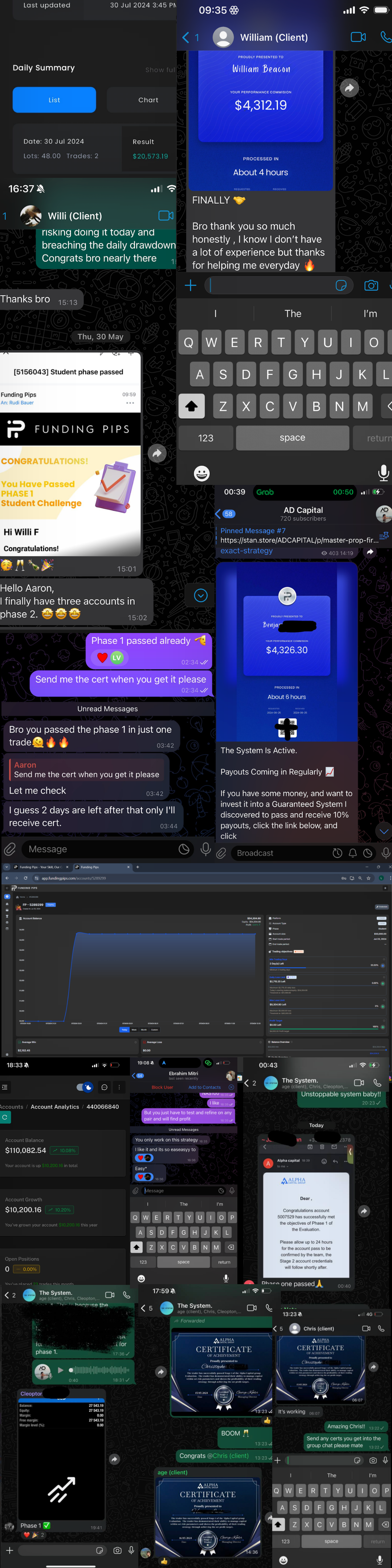This screenshot has height=1568, width=392.
Task: Open the three-dot options on the Funding Pips email
Action: point(130,403)
